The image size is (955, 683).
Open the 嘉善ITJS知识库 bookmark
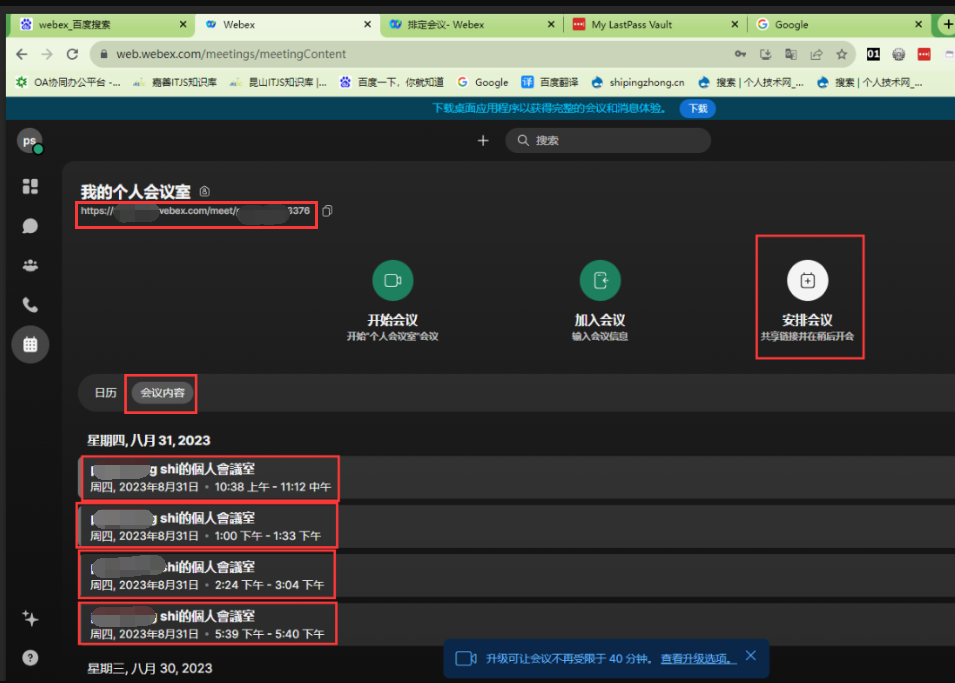(x=175, y=82)
